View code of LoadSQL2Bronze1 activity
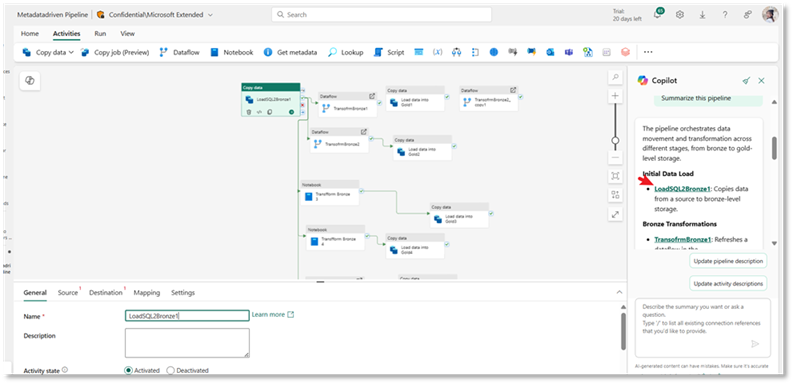Viewport: 793px width, 384px height. (259, 112)
